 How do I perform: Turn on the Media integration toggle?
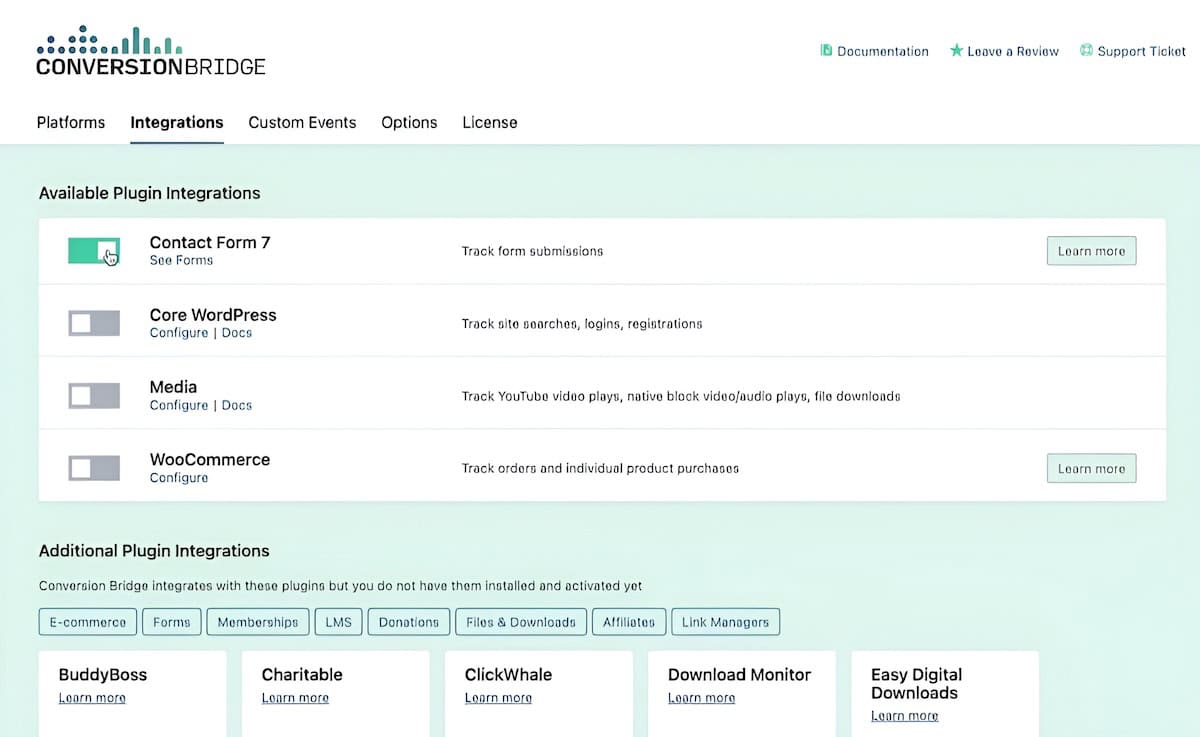[x=94, y=396]
